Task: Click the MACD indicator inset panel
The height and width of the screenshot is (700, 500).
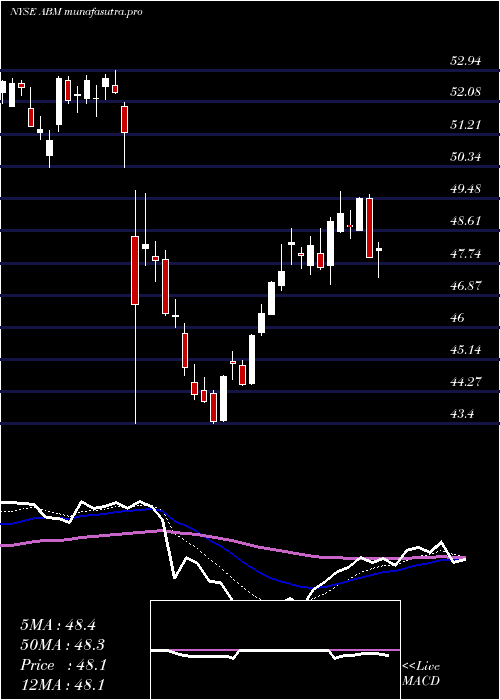Action: tap(275, 650)
